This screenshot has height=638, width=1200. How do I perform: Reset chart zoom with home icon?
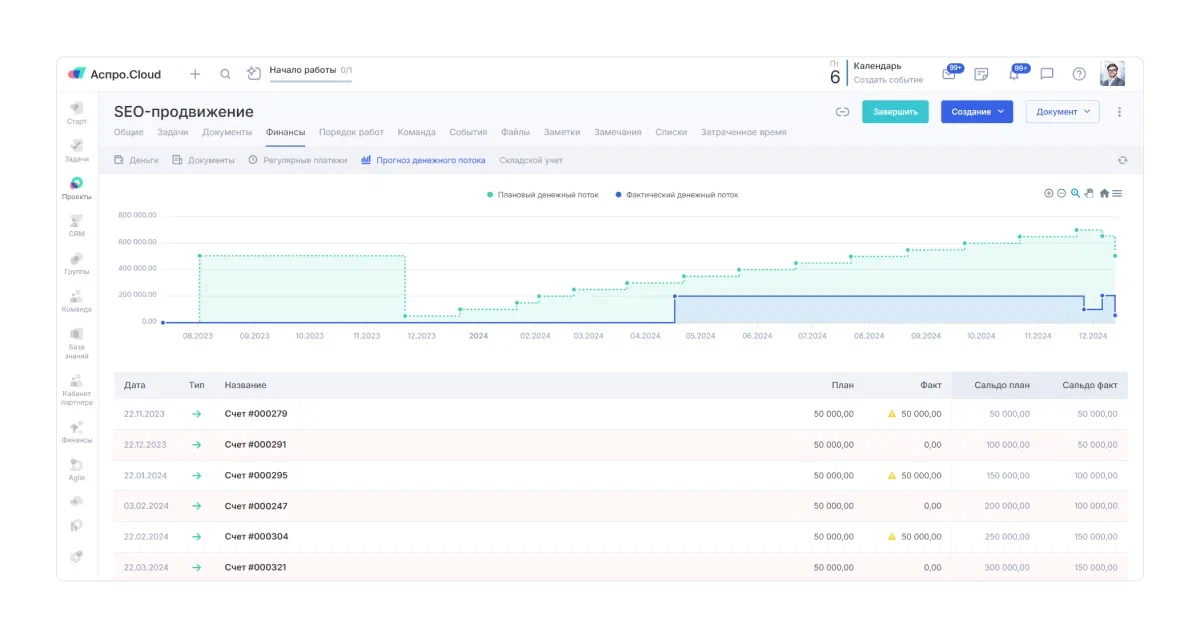coord(1104,193)
